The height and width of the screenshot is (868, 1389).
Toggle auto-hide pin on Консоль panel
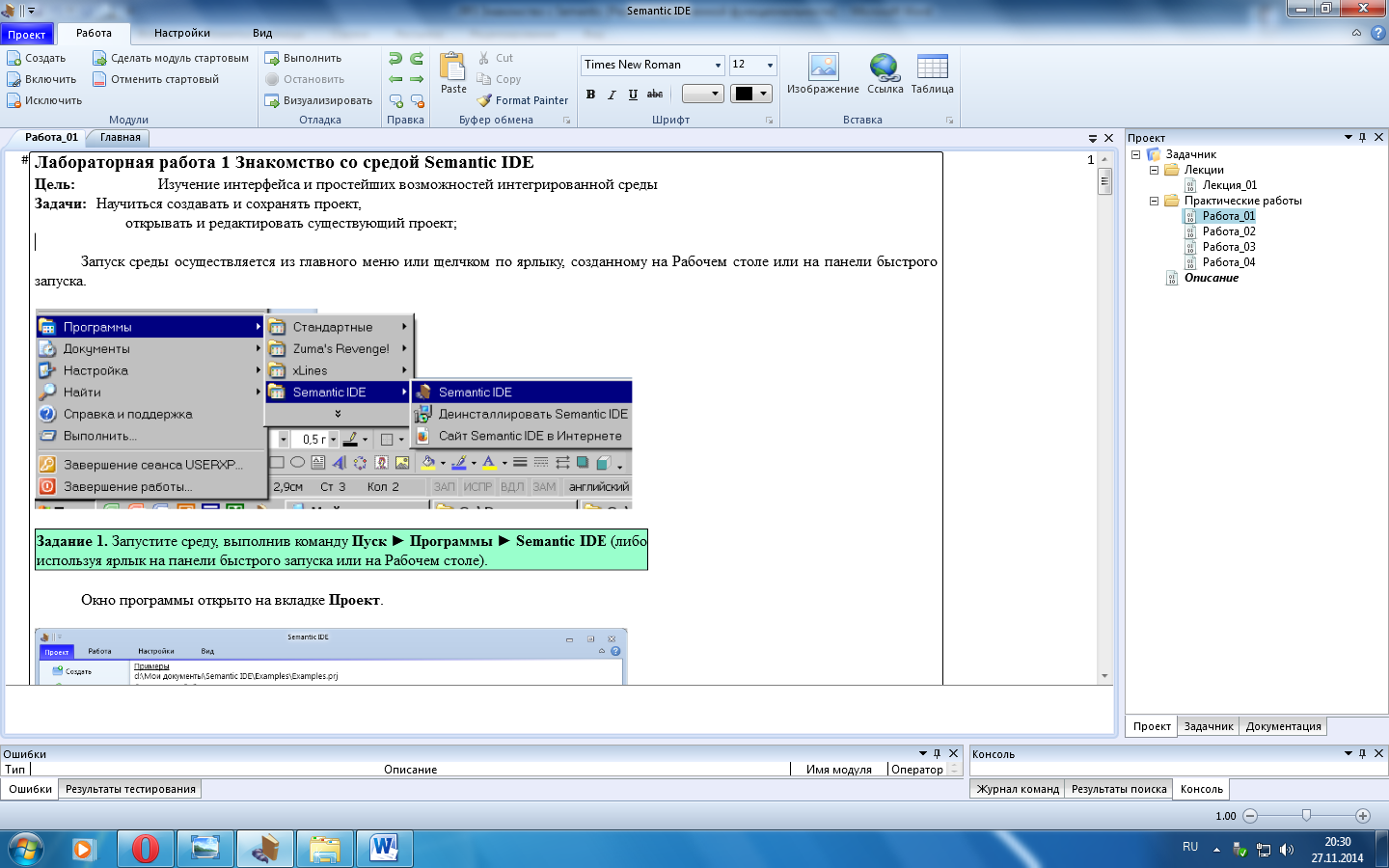[1362, 753]
